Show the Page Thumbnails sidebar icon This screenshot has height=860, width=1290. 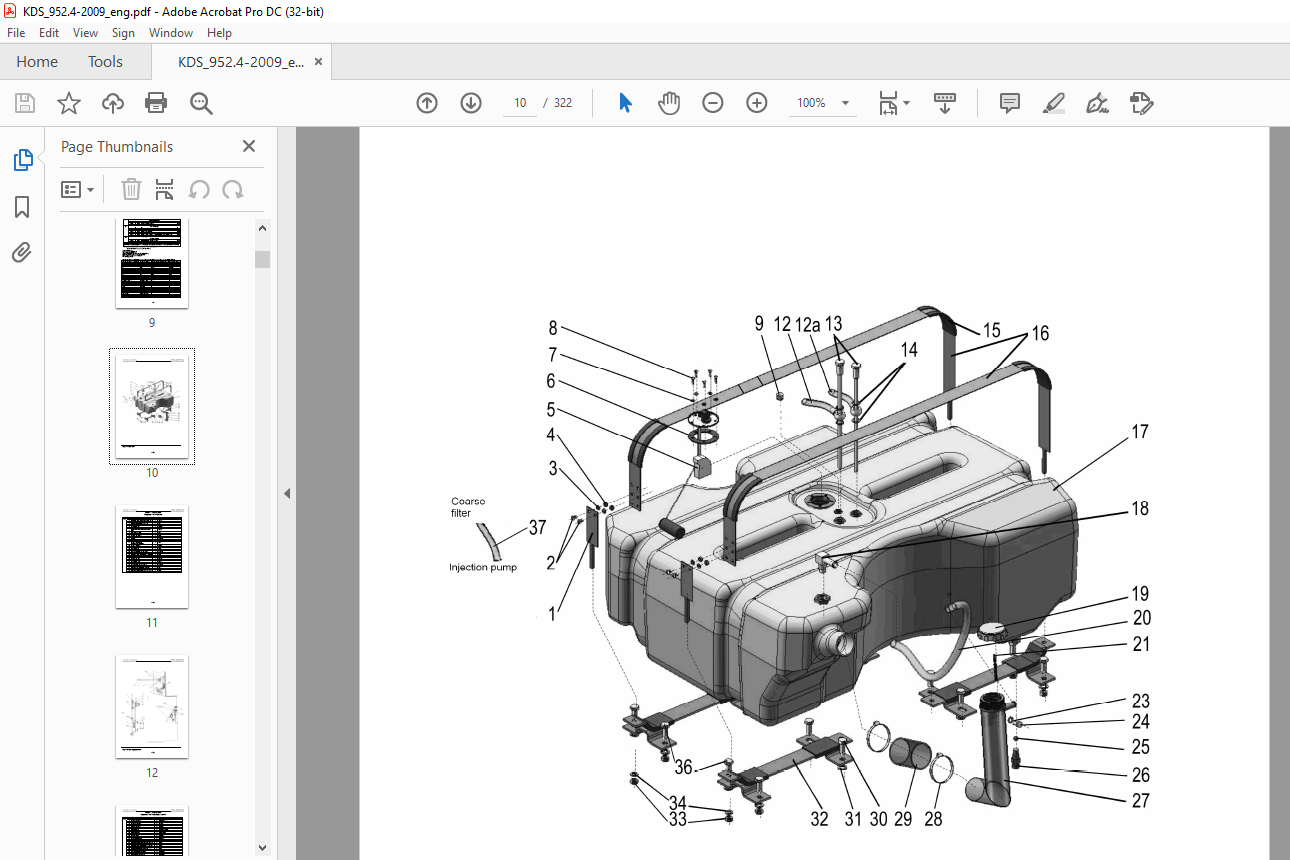[22, 159]
